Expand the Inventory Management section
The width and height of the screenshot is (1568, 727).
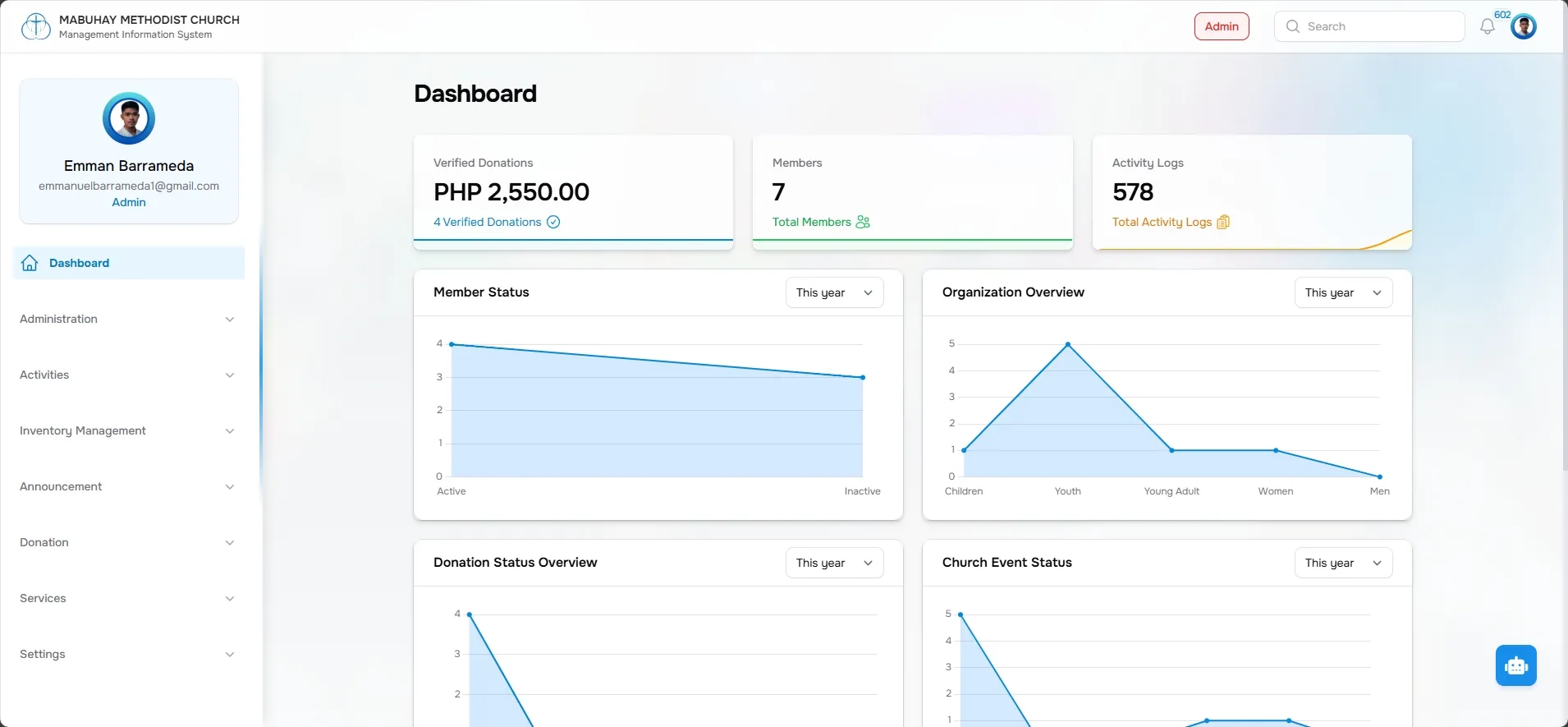tap(129, 430)
